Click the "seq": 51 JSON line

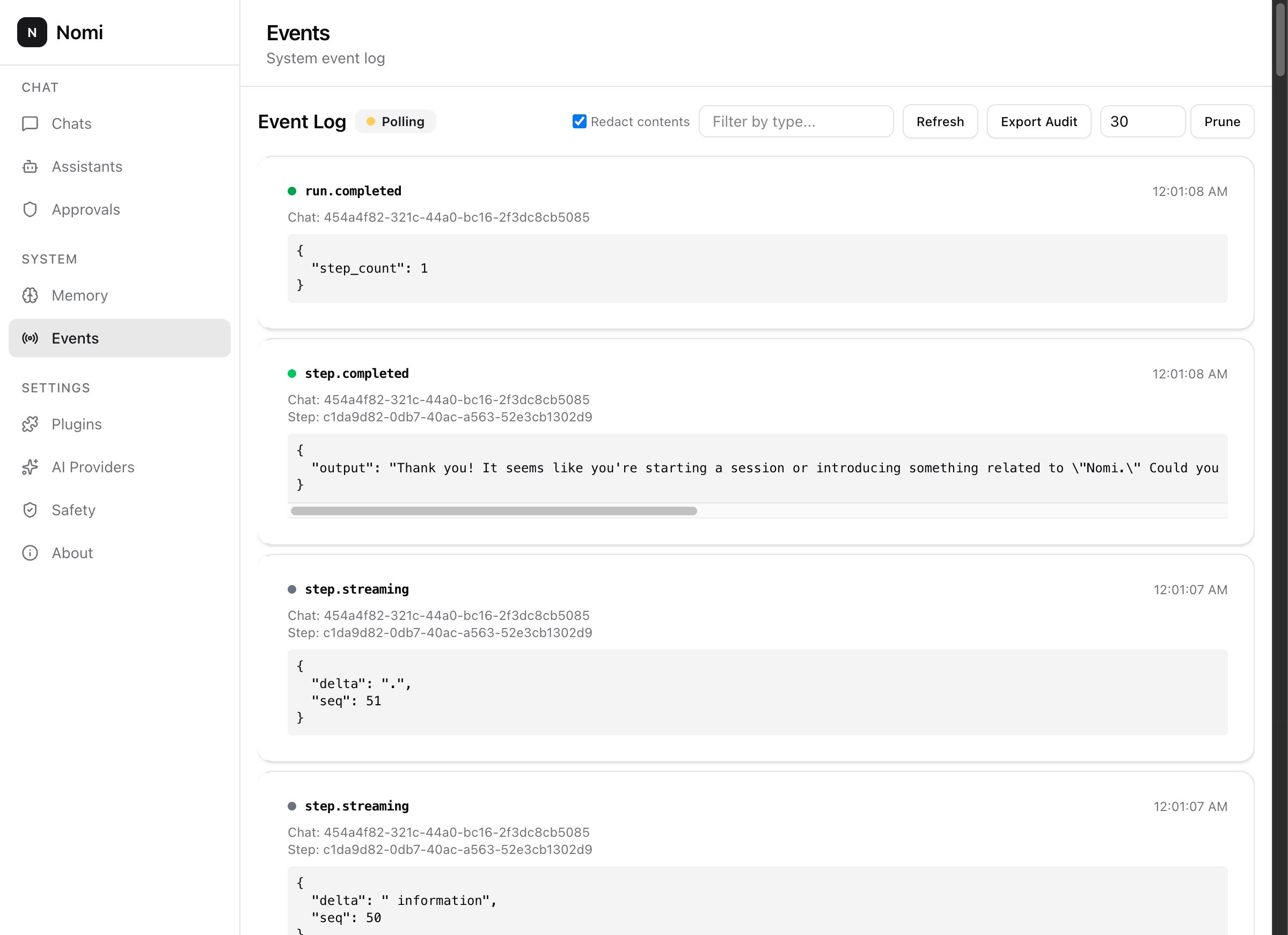(x=347, y=702)
